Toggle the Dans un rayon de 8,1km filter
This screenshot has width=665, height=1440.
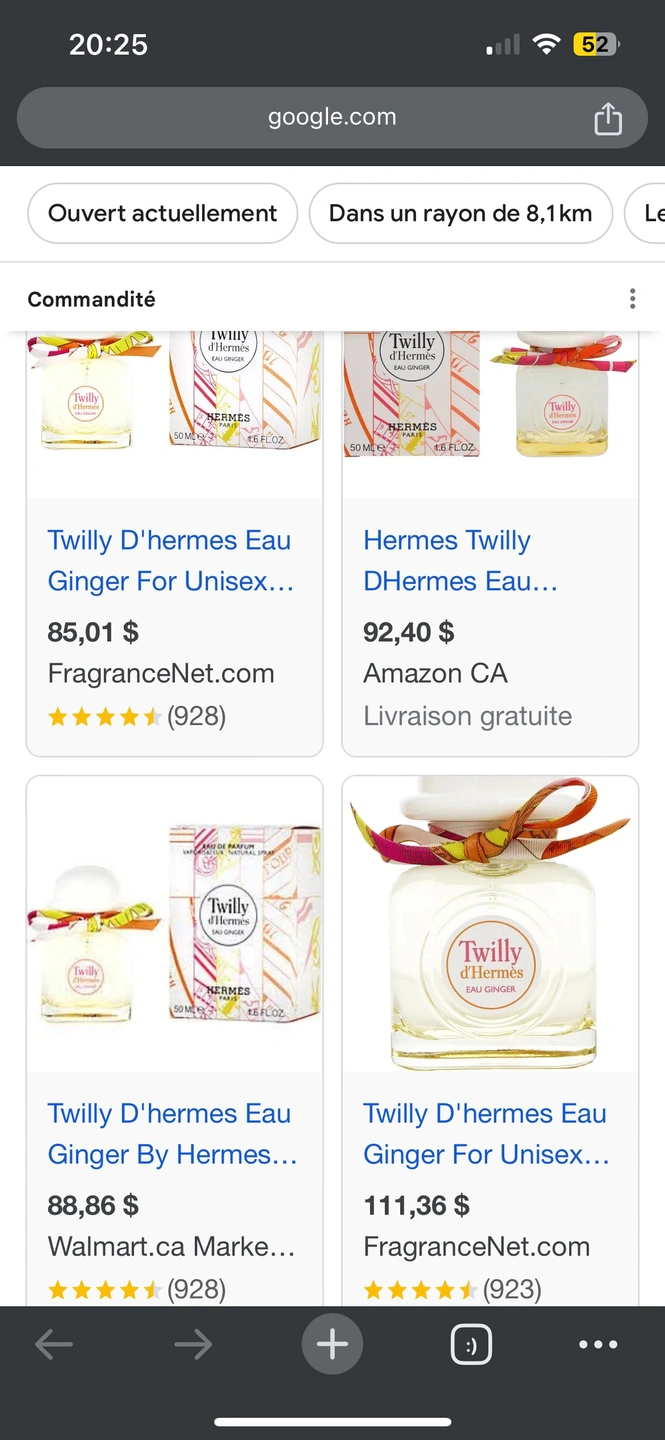460,213
